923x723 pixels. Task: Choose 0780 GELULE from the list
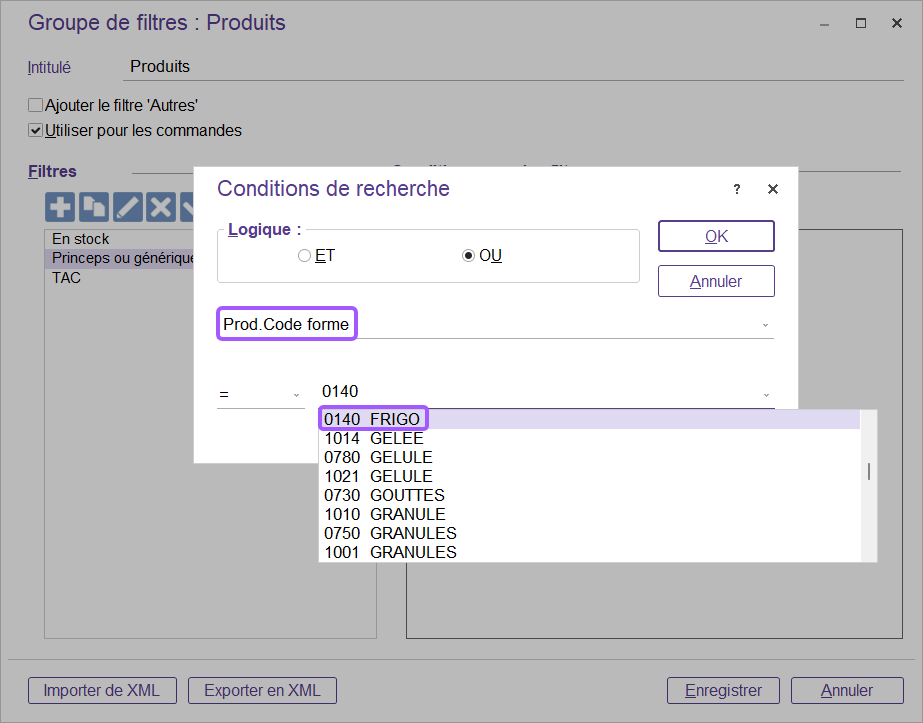(x=378, y=457)
